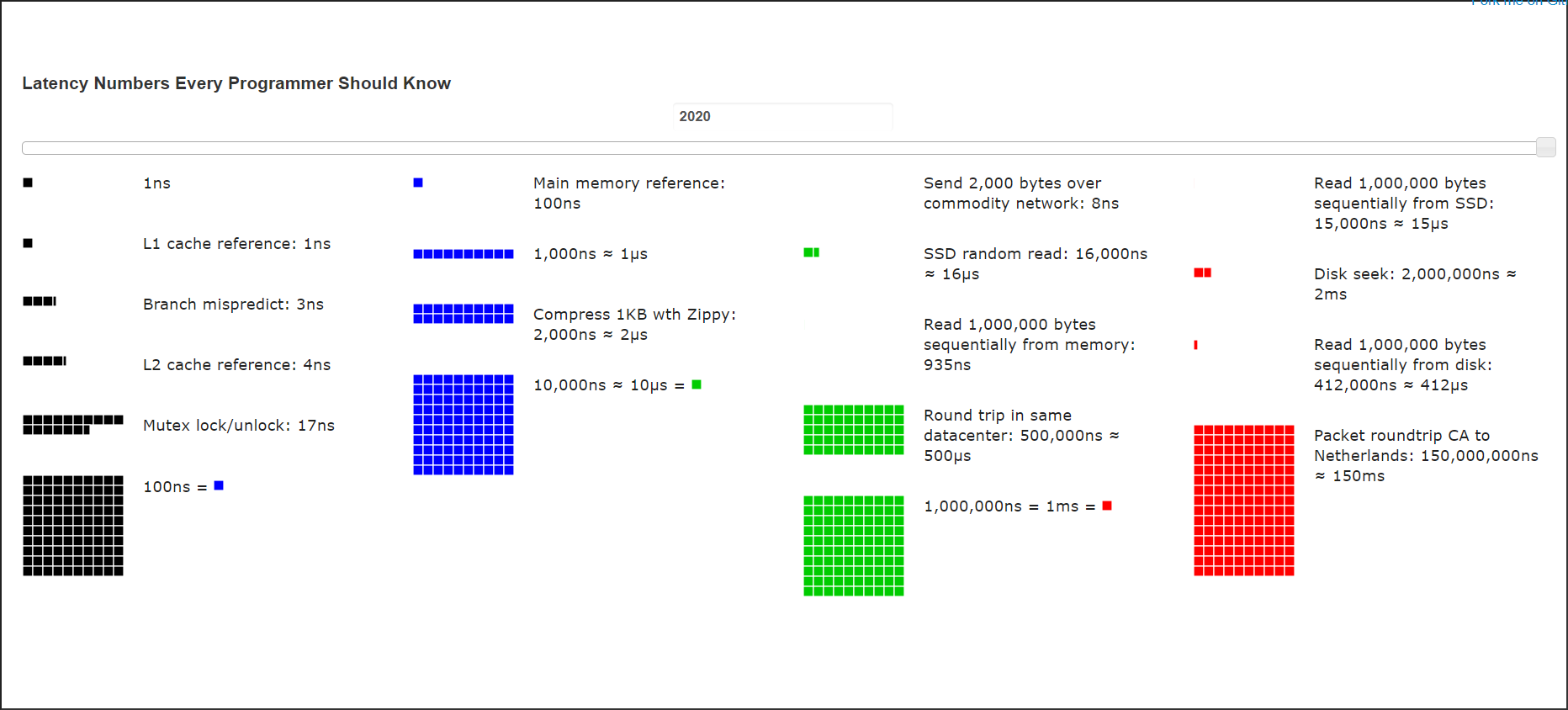Click the blue square for Main memory reference
Image resolution: width=1568 pixels, height=710 pixels.
418,183
